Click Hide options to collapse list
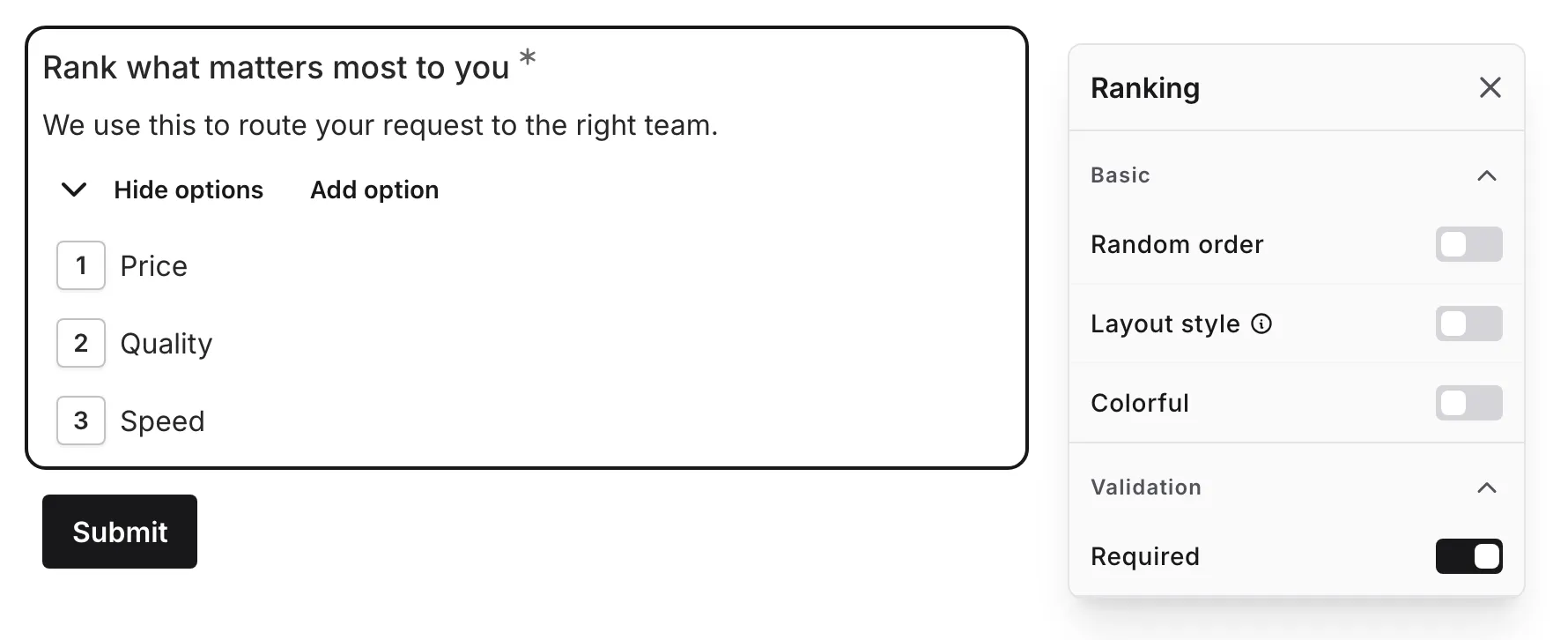The width and height of the screenshot is (1568, 640). point(189,190)
